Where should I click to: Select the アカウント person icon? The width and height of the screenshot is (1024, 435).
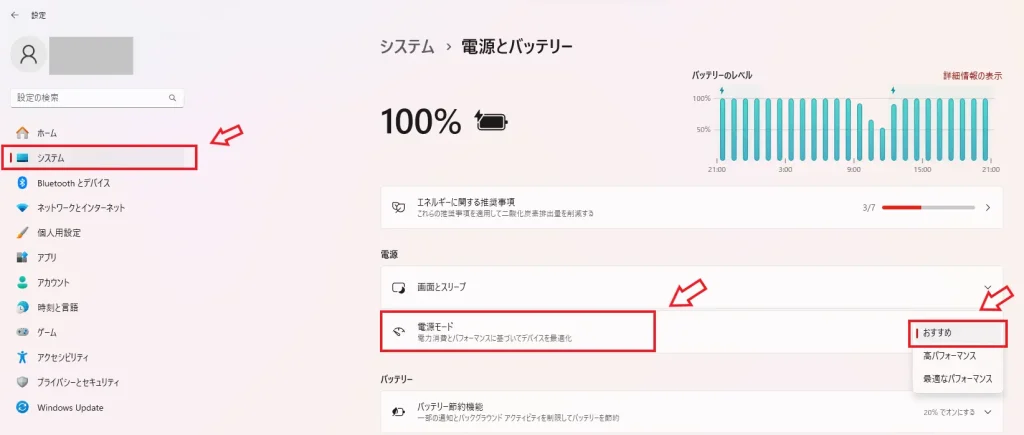23,282
